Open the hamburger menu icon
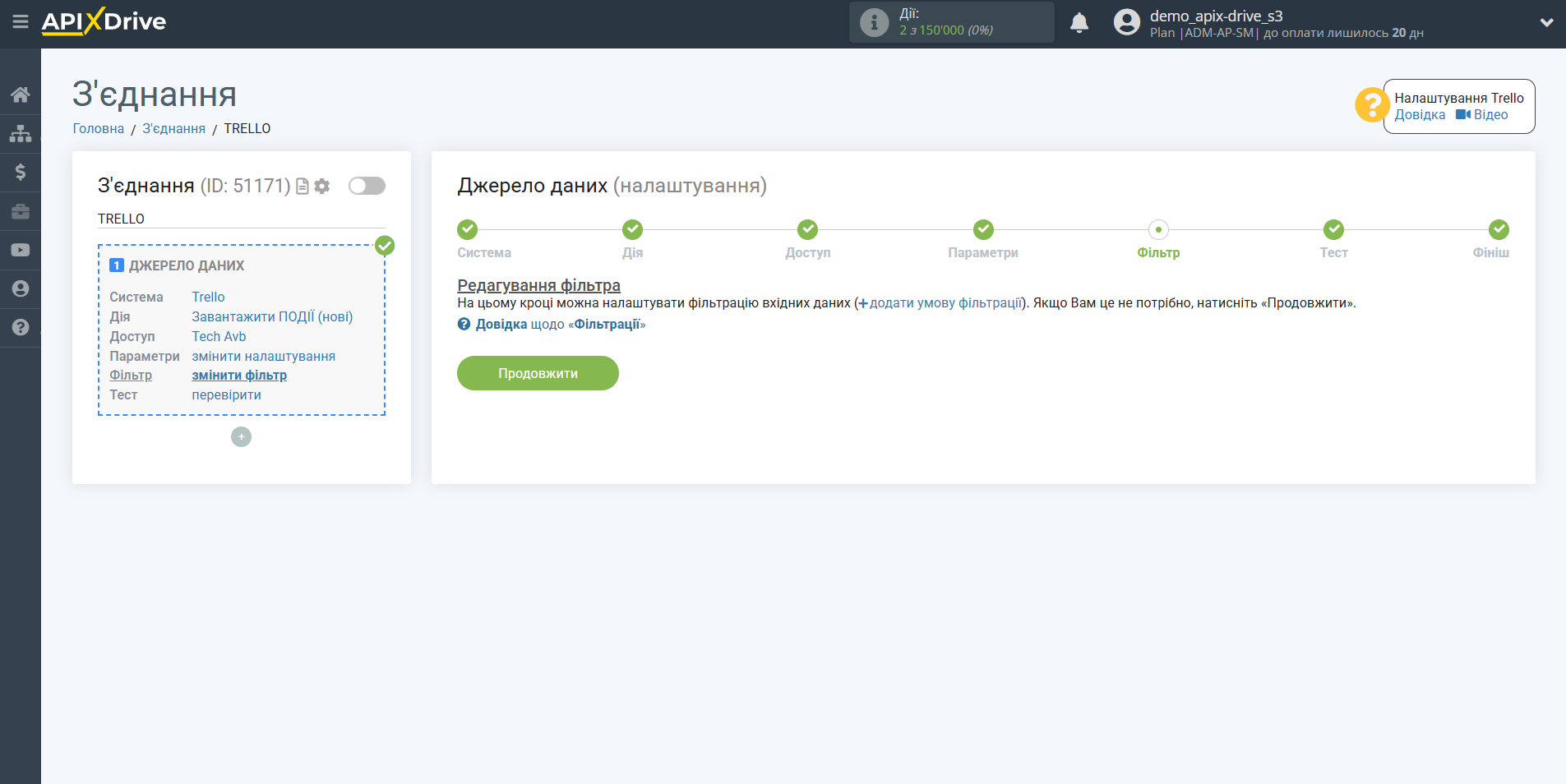The width and height of the screenshot is (1566, 784). 21,22
